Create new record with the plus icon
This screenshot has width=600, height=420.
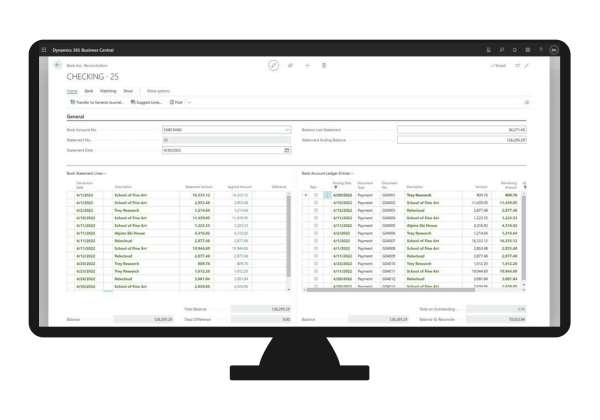pos(307,65)
